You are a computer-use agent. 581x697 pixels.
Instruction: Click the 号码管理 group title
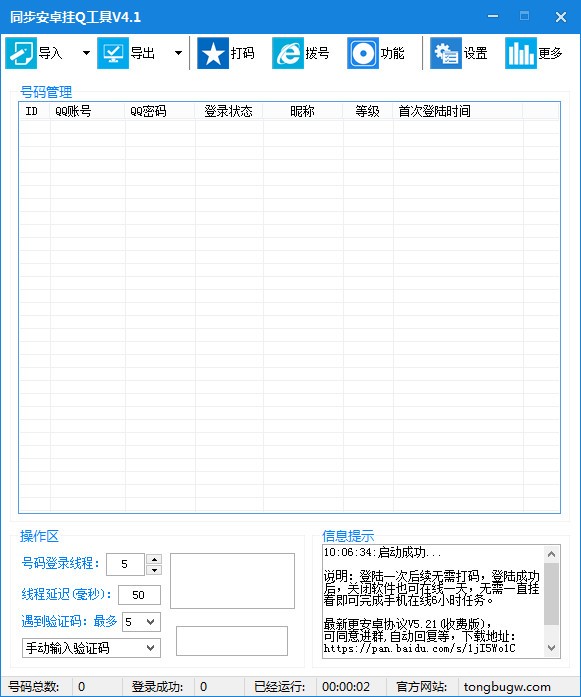[46, 92]
